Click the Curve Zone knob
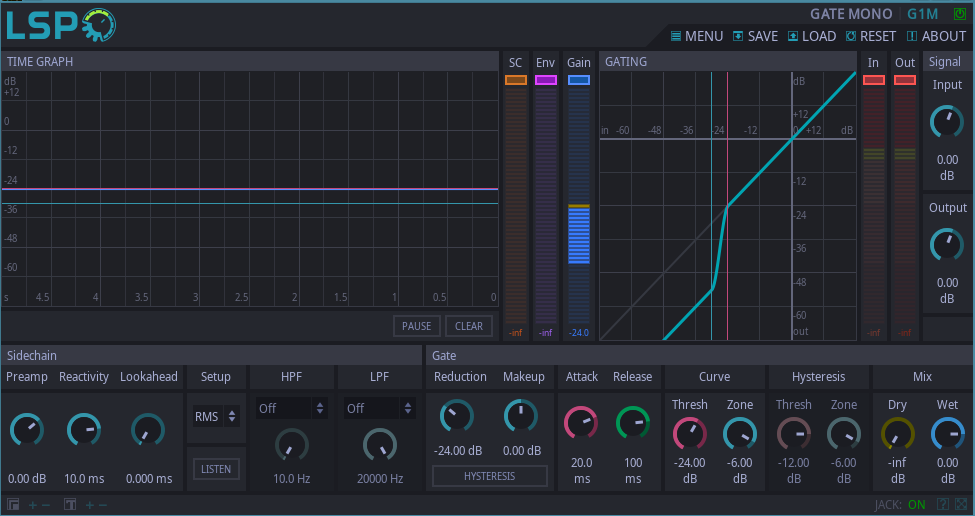 (740, 434)
